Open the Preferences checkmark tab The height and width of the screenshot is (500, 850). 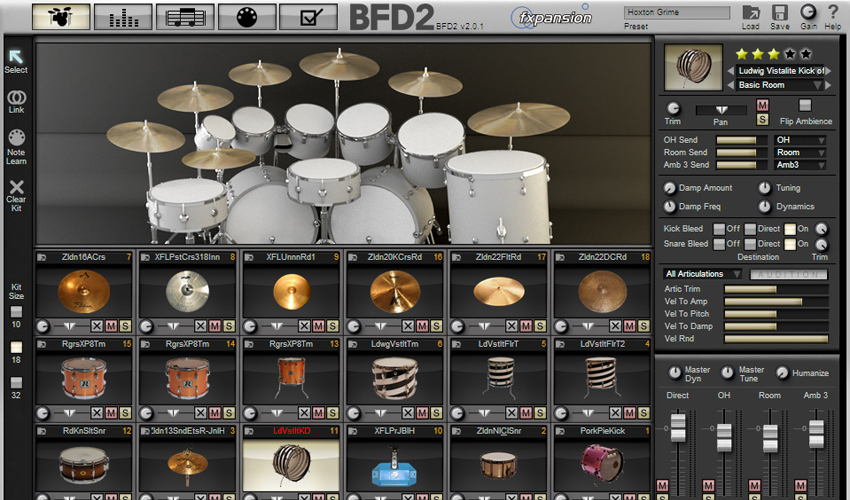[x=308, y=16]
